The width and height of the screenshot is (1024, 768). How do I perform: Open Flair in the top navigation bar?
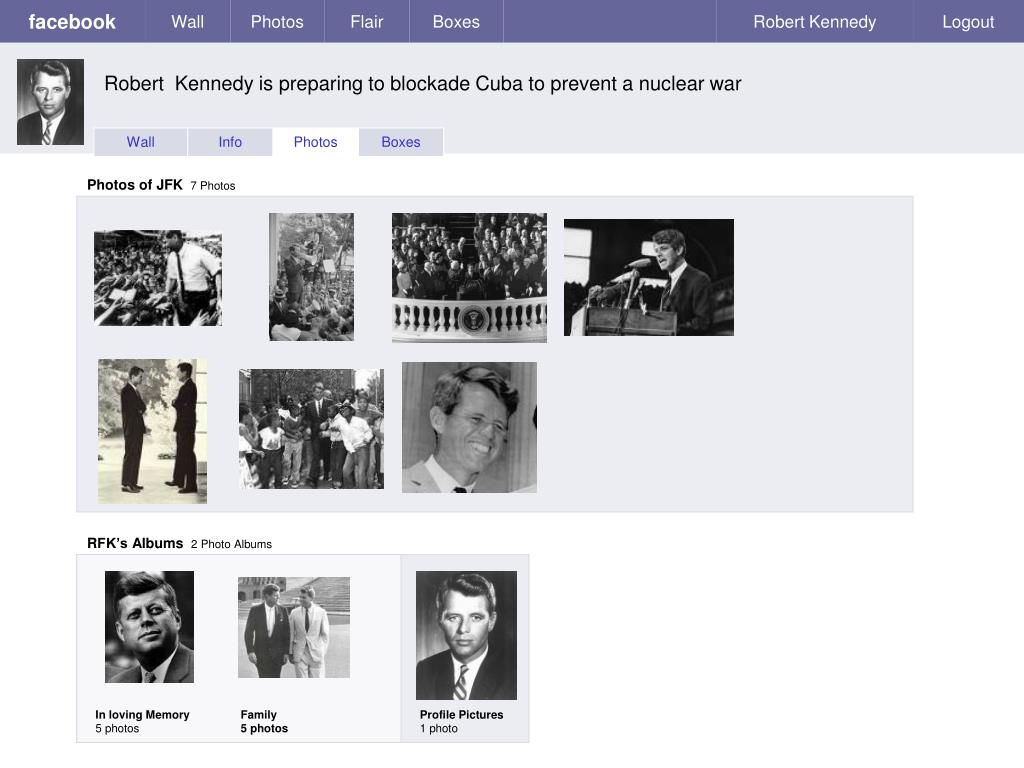tap(366, 22)
